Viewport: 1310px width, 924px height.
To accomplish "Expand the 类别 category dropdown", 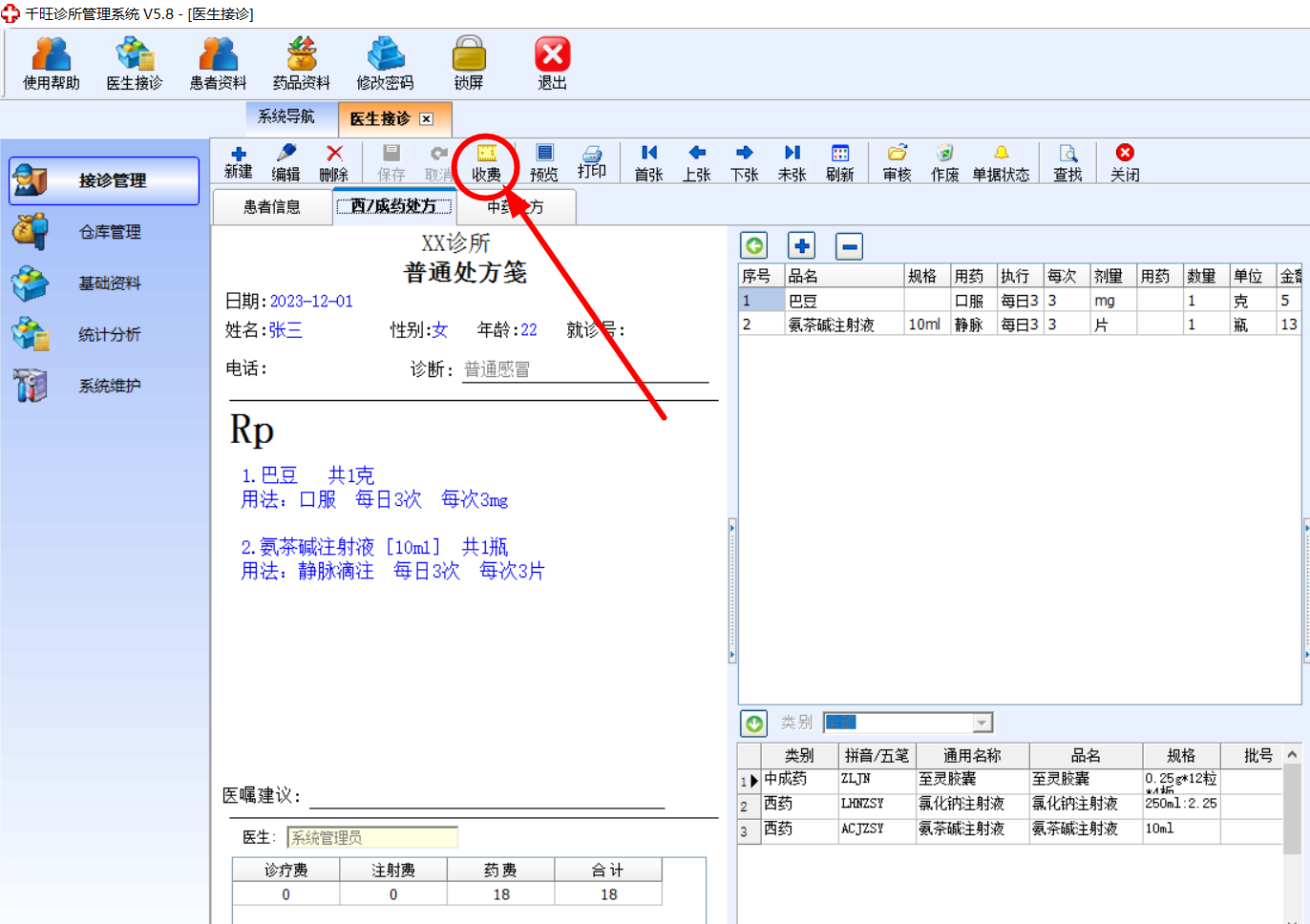I will 982,723.
